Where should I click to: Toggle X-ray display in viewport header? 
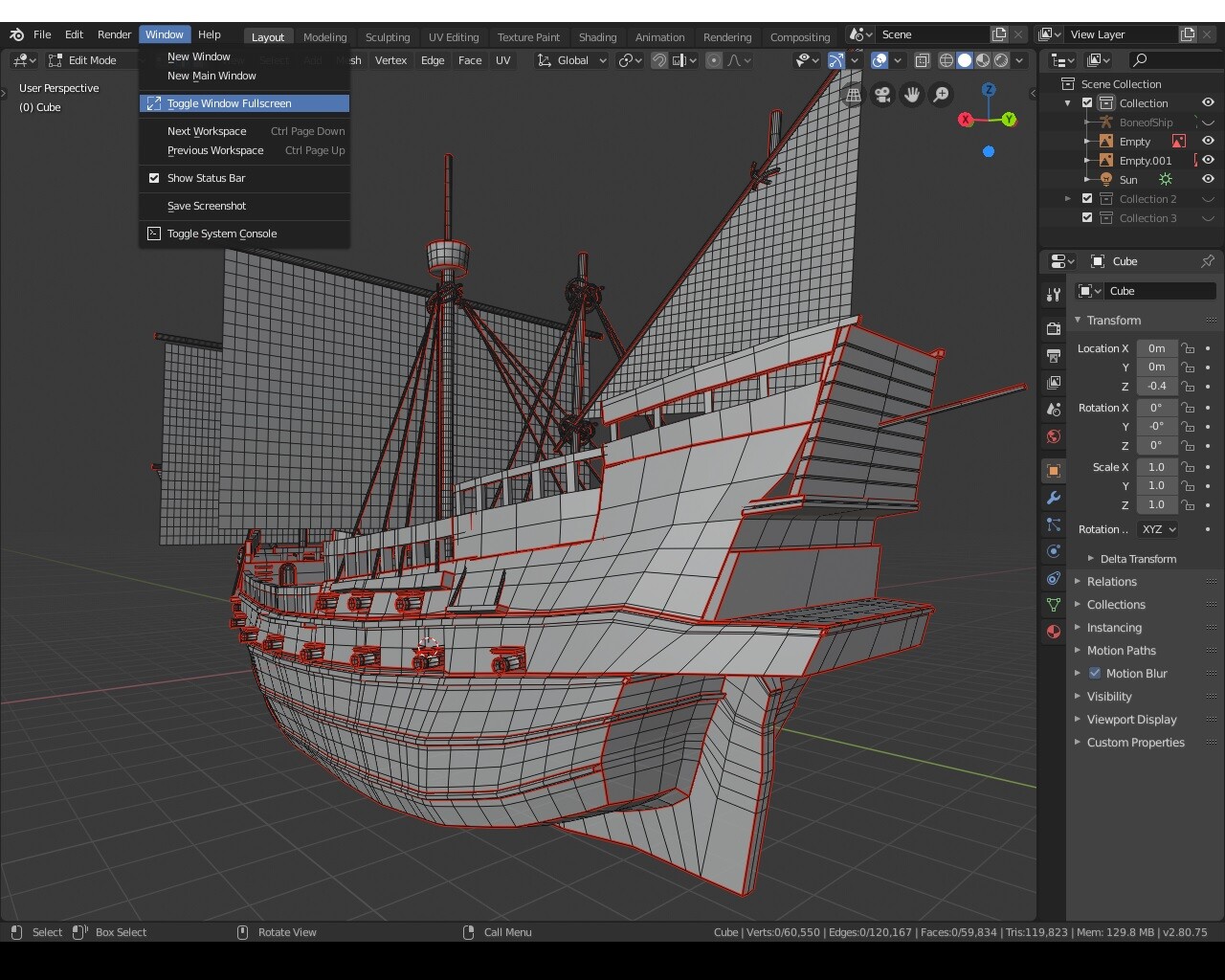coord(923,60)
